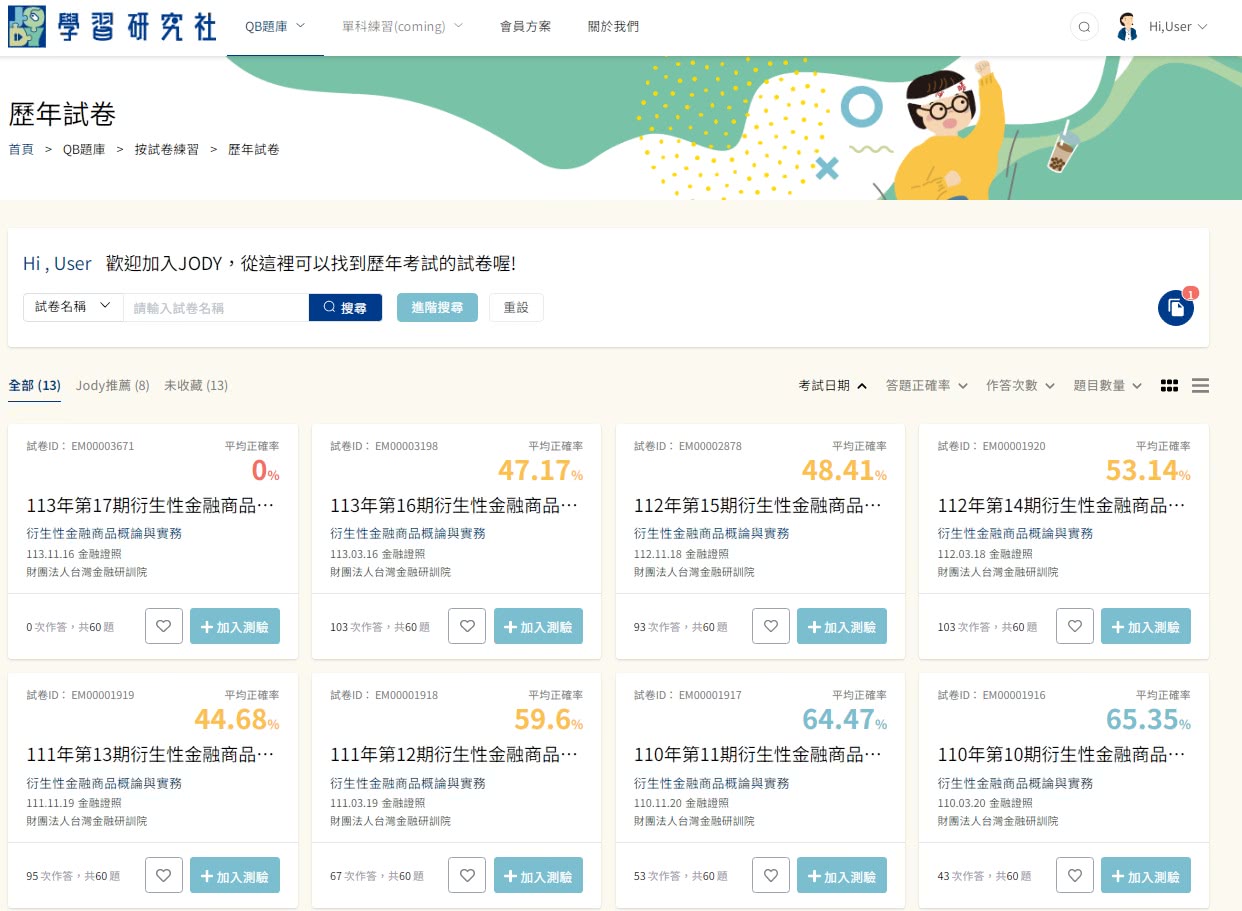The height and width of the screenshot is (911, 1242).
Task: Switch to grid view layout
Action: click(x=1169, y=385)
